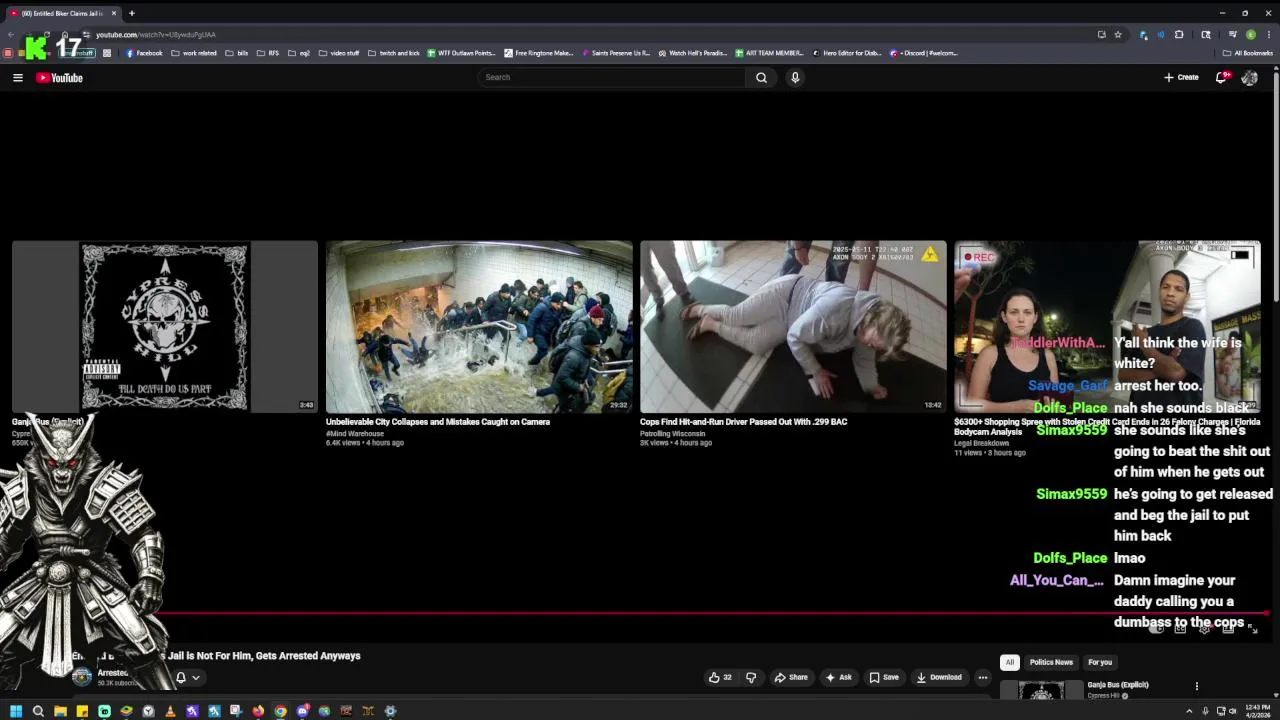Play the Cypress Hill Ganja Bus thumbnail
Viewport: 1280px width, 720px height.
click(x=165, y=326)
